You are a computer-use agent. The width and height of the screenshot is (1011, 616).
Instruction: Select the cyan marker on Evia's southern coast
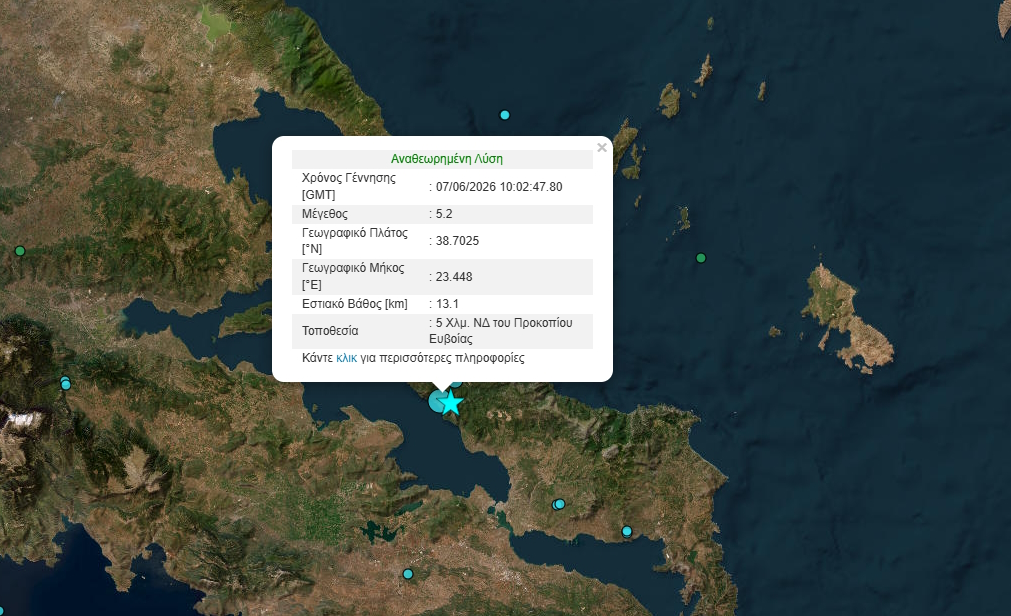point(627,531)
